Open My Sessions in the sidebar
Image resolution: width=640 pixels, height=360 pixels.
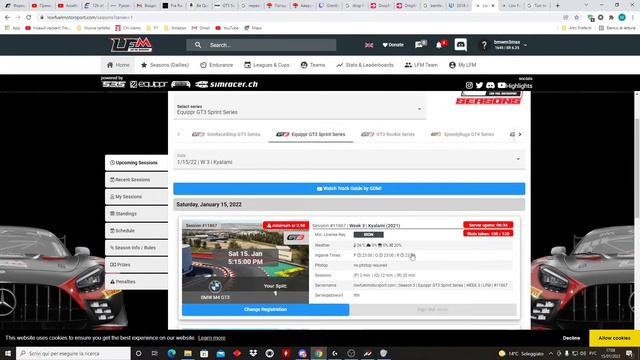136,197
